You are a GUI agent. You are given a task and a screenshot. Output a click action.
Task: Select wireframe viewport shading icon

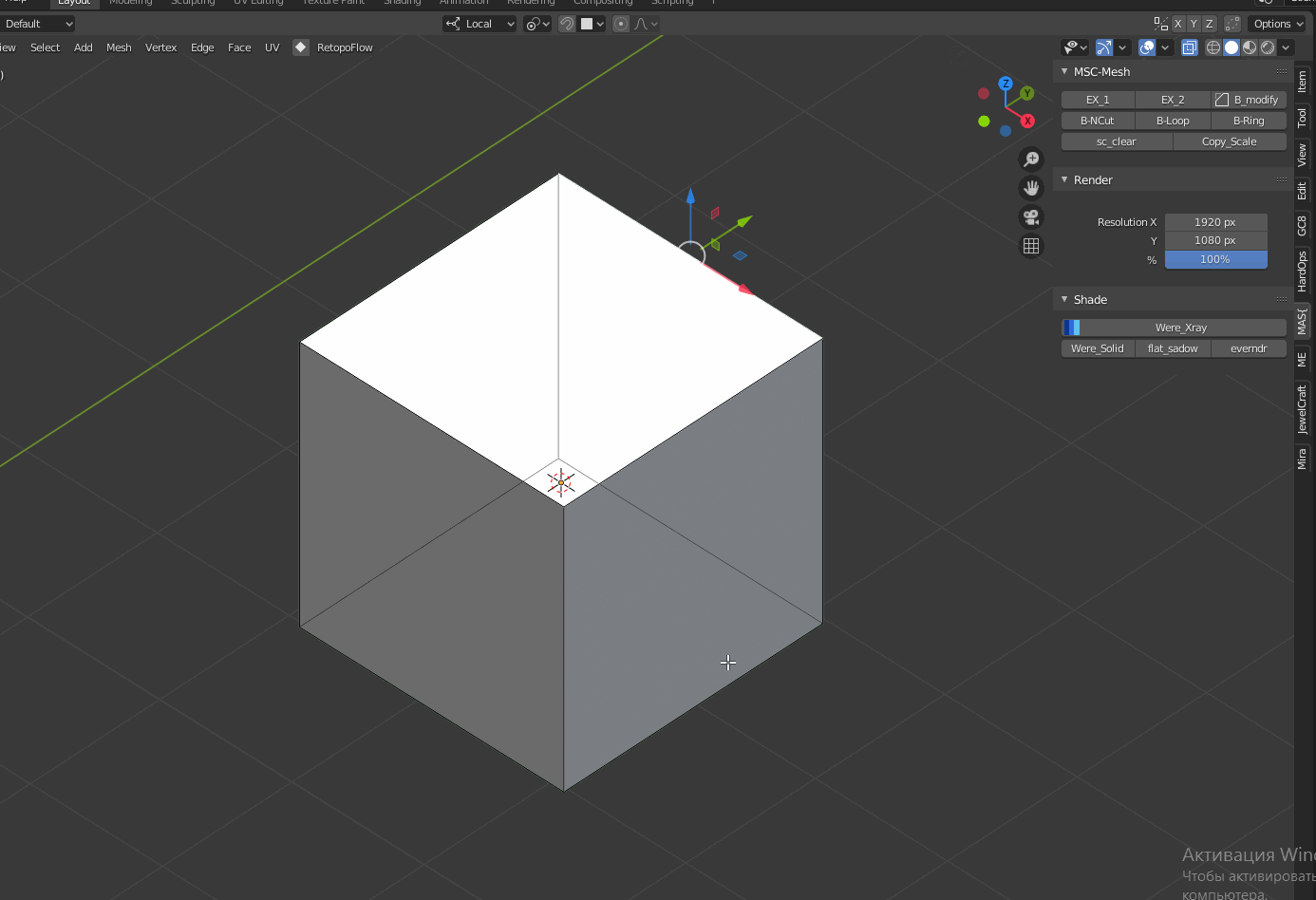pyautogui.click(x=1213, y=47)
